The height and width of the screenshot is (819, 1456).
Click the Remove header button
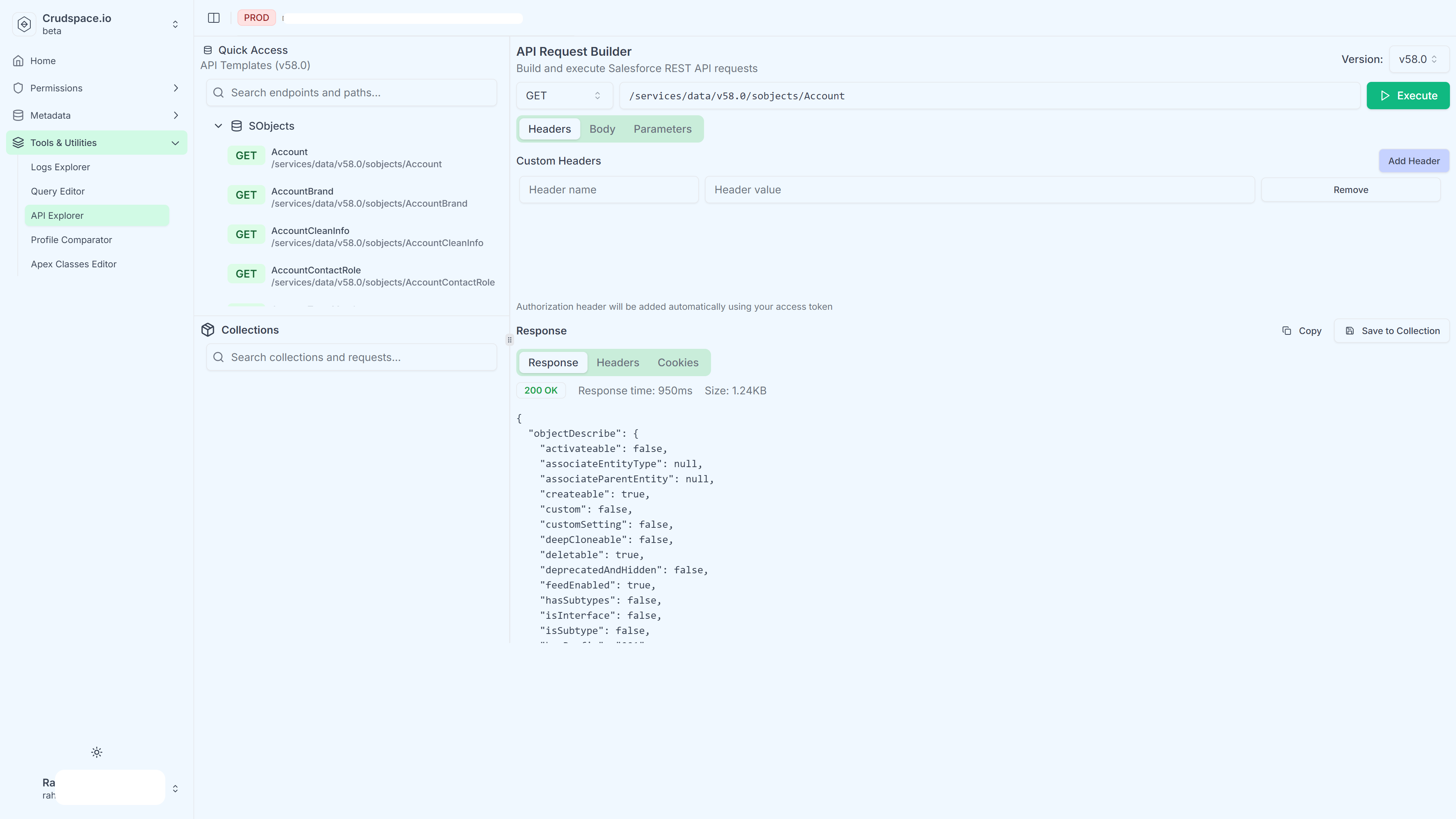point(1351,189)
